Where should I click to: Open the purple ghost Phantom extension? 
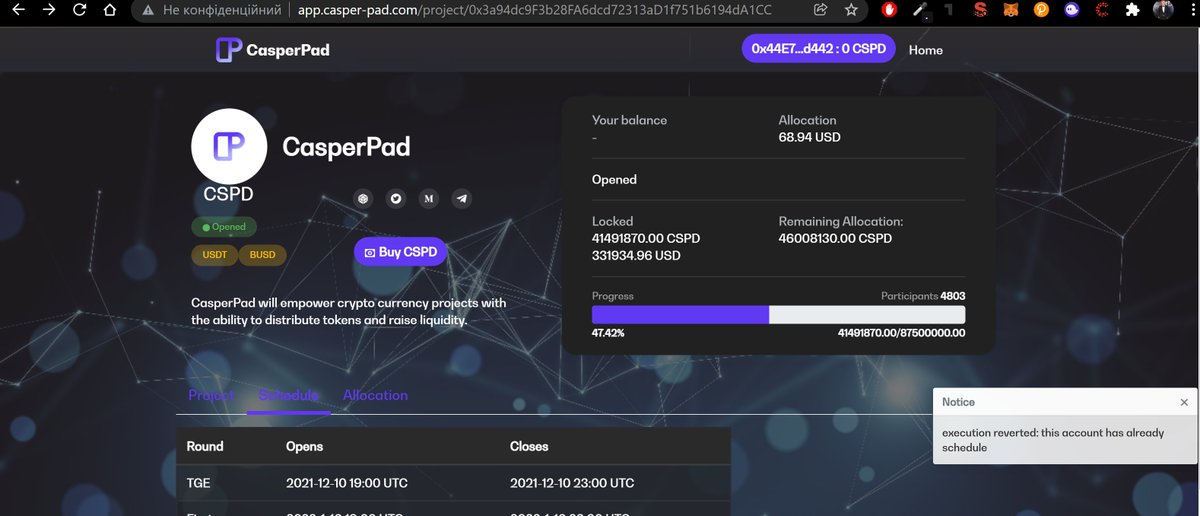pyautogui.click(x=1071, y=11)
